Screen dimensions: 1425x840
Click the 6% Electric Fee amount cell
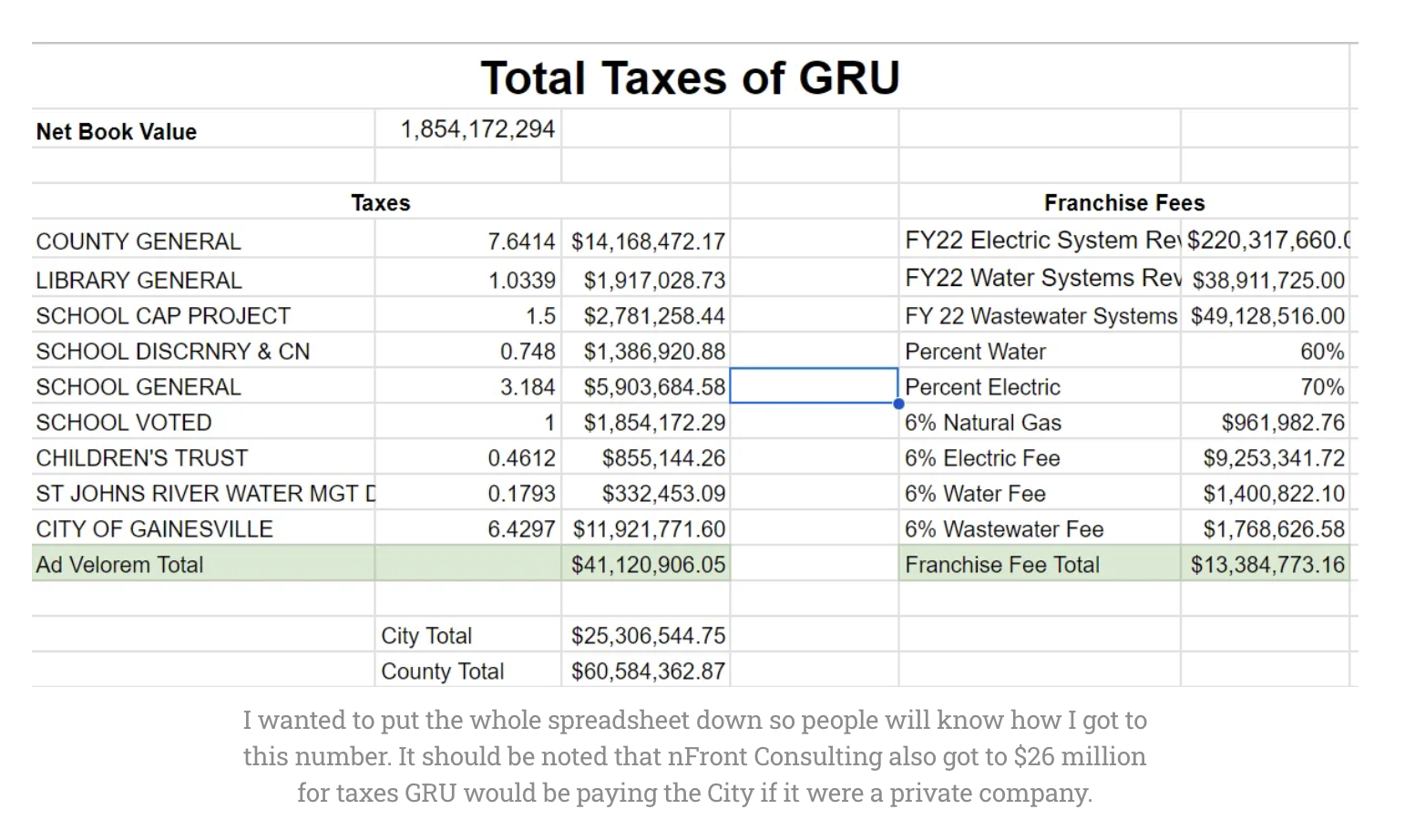pos(1266,458)
